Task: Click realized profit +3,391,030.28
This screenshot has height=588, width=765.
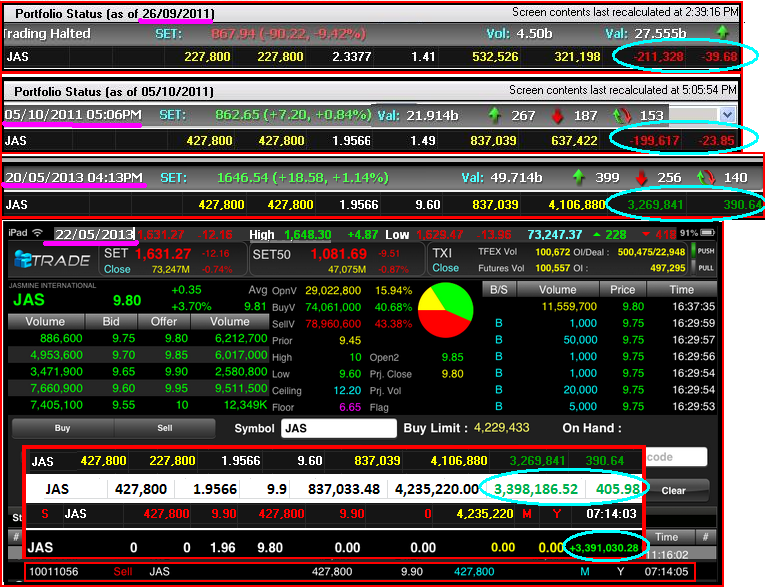Action: [x=604, y=547]
